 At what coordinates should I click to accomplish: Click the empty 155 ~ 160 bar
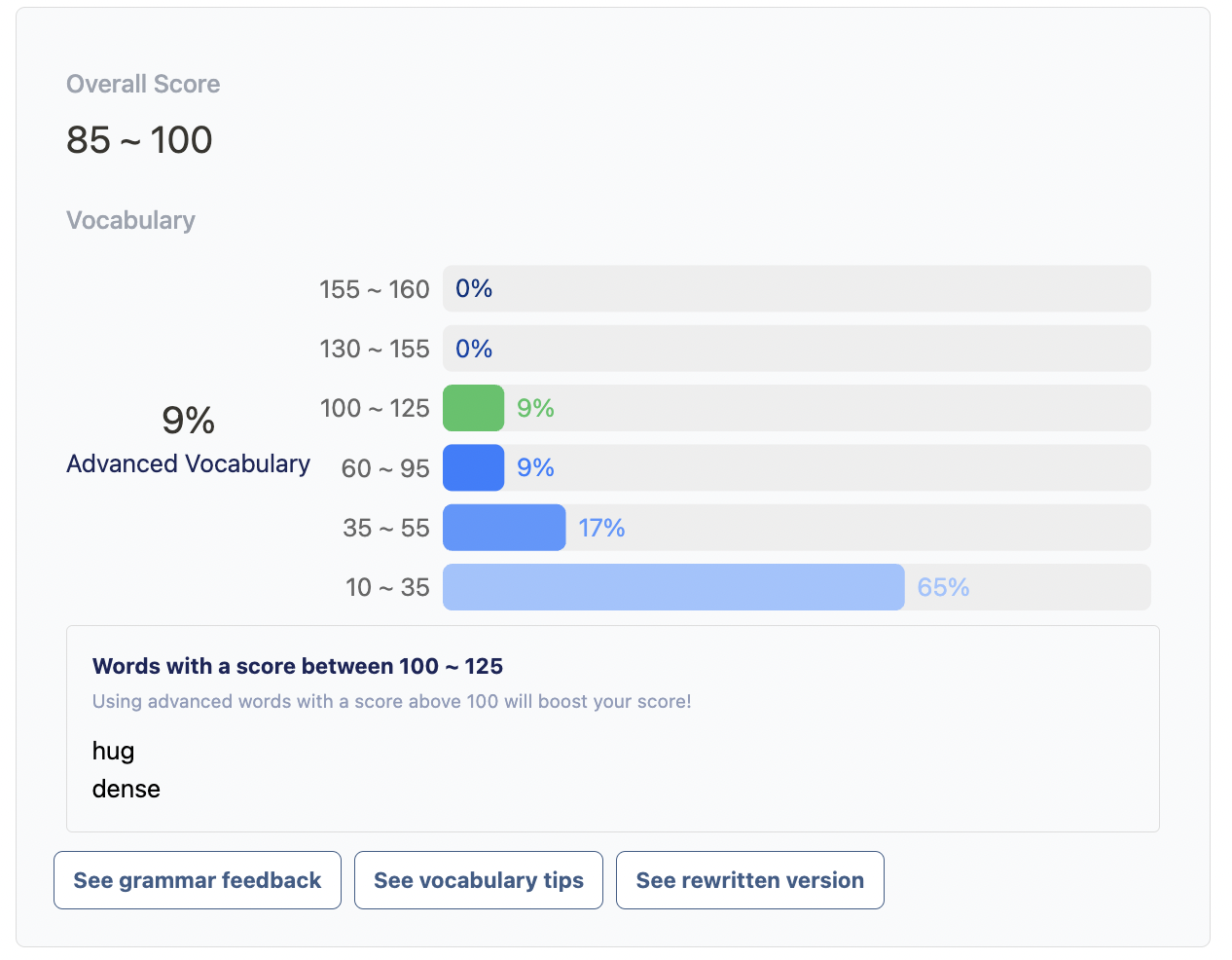(x=796, y=288)
